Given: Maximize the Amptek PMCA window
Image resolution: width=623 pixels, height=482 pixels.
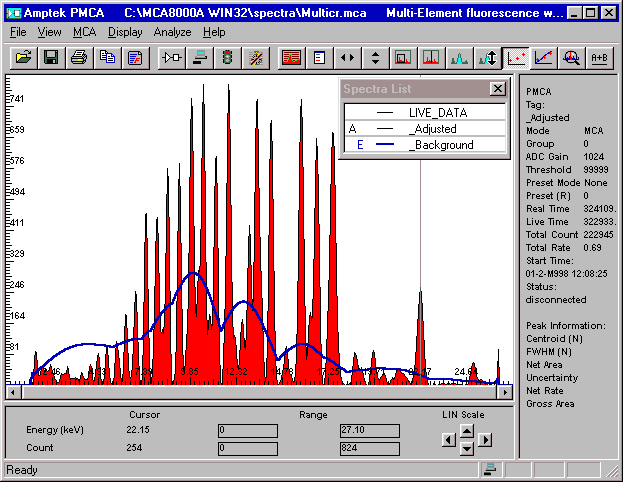Looking at the screenshot, I should click(591, 13).
